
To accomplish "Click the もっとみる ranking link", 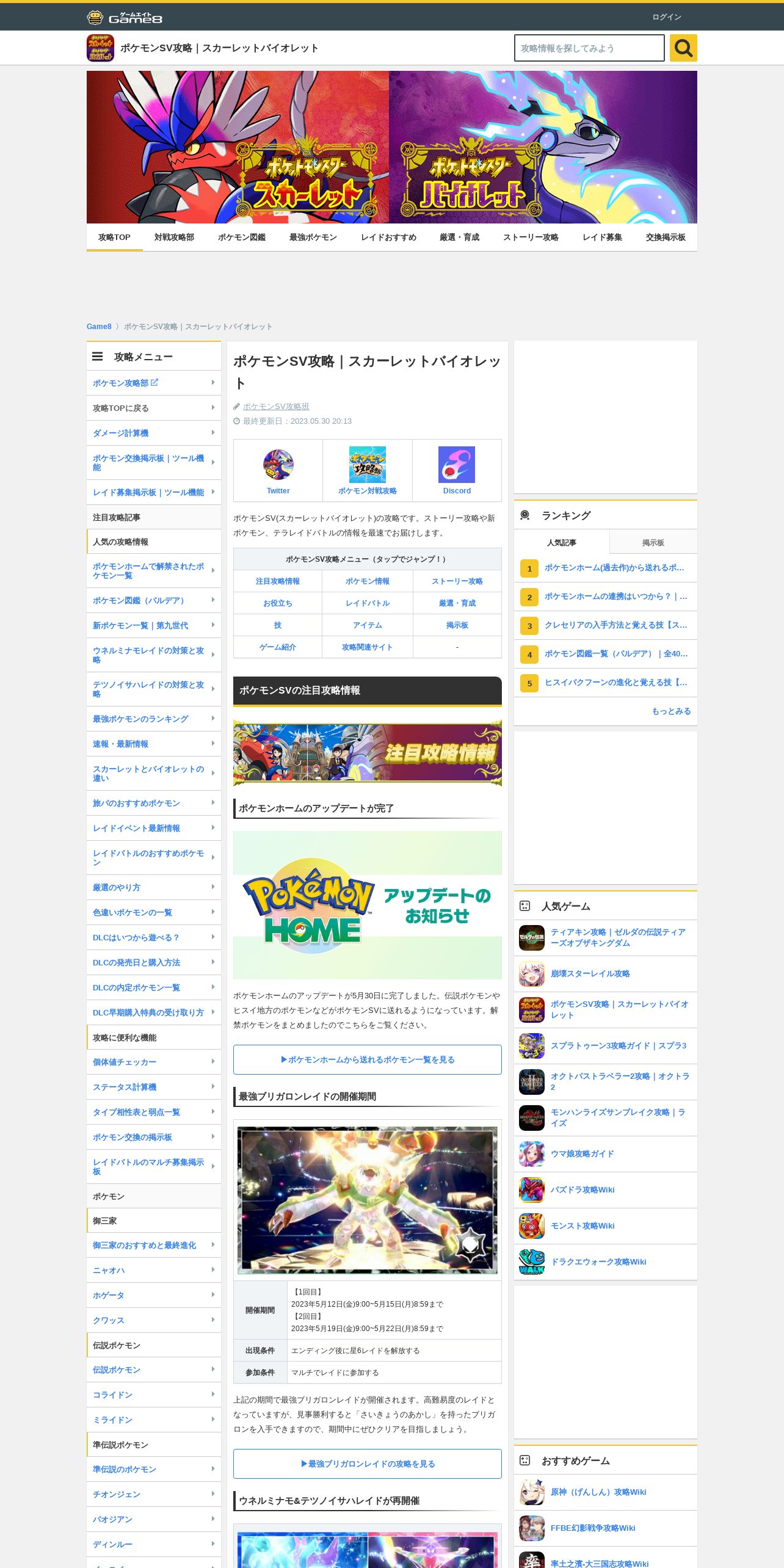I will 671,711.
